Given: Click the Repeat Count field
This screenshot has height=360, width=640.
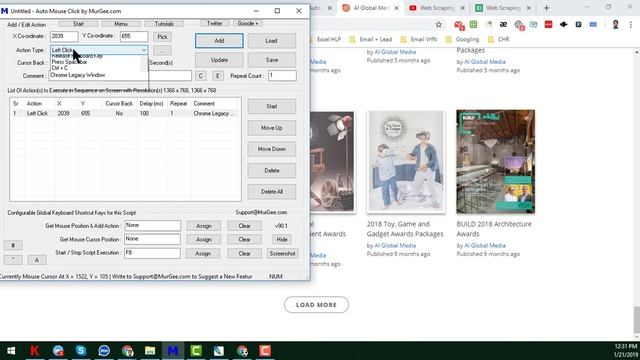Looking at the screenshot, I should (x=282, y=76).
